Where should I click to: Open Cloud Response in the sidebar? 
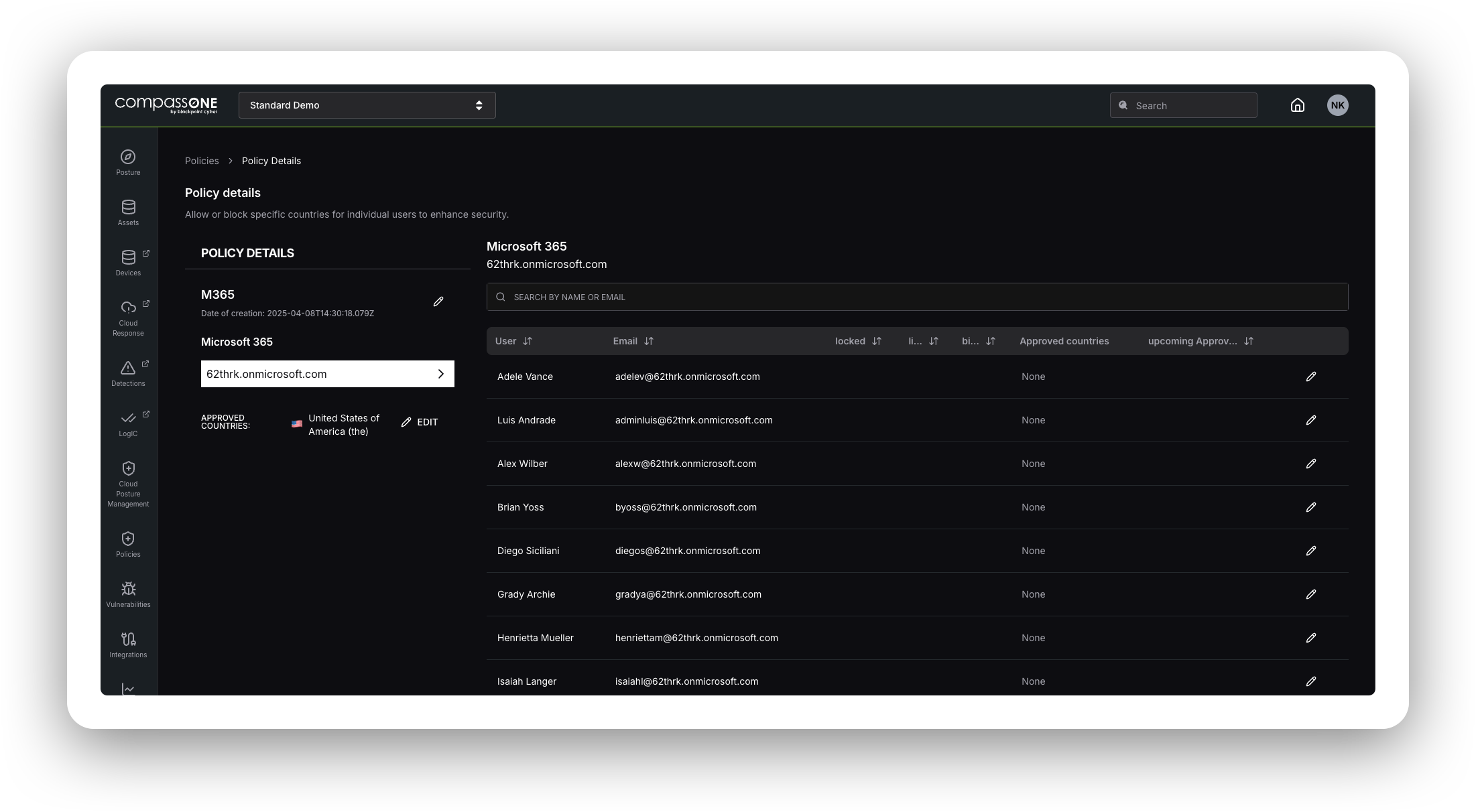click(128, 318)
